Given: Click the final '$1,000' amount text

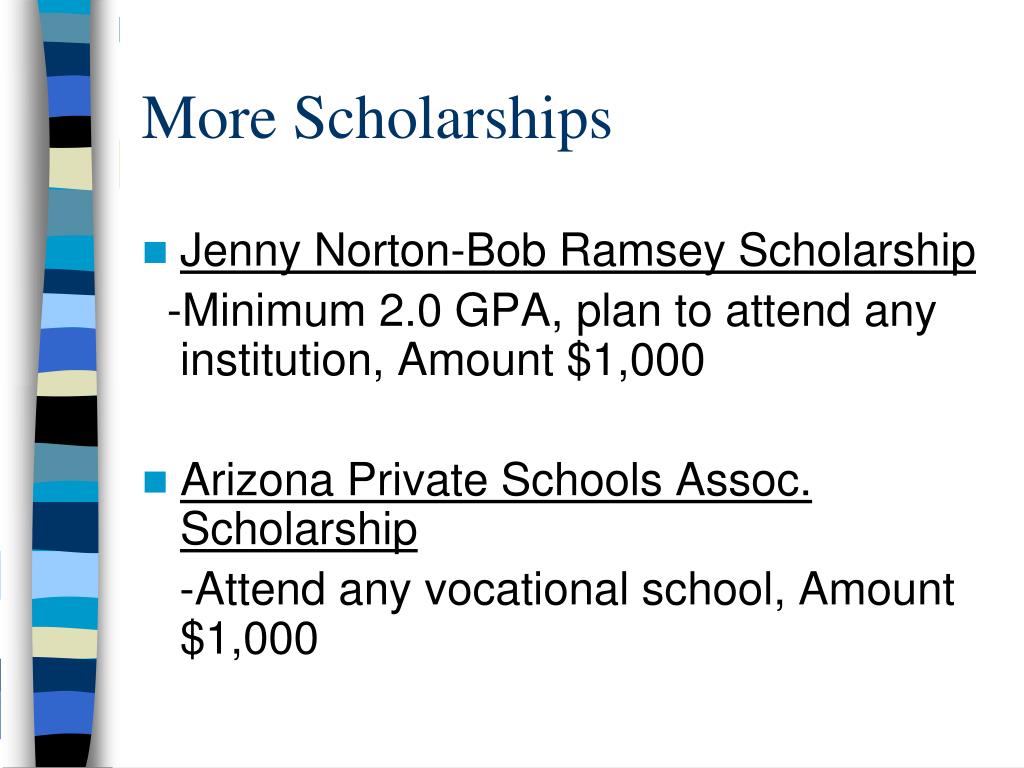Looking at the screenshot, I should click(249, 639).
